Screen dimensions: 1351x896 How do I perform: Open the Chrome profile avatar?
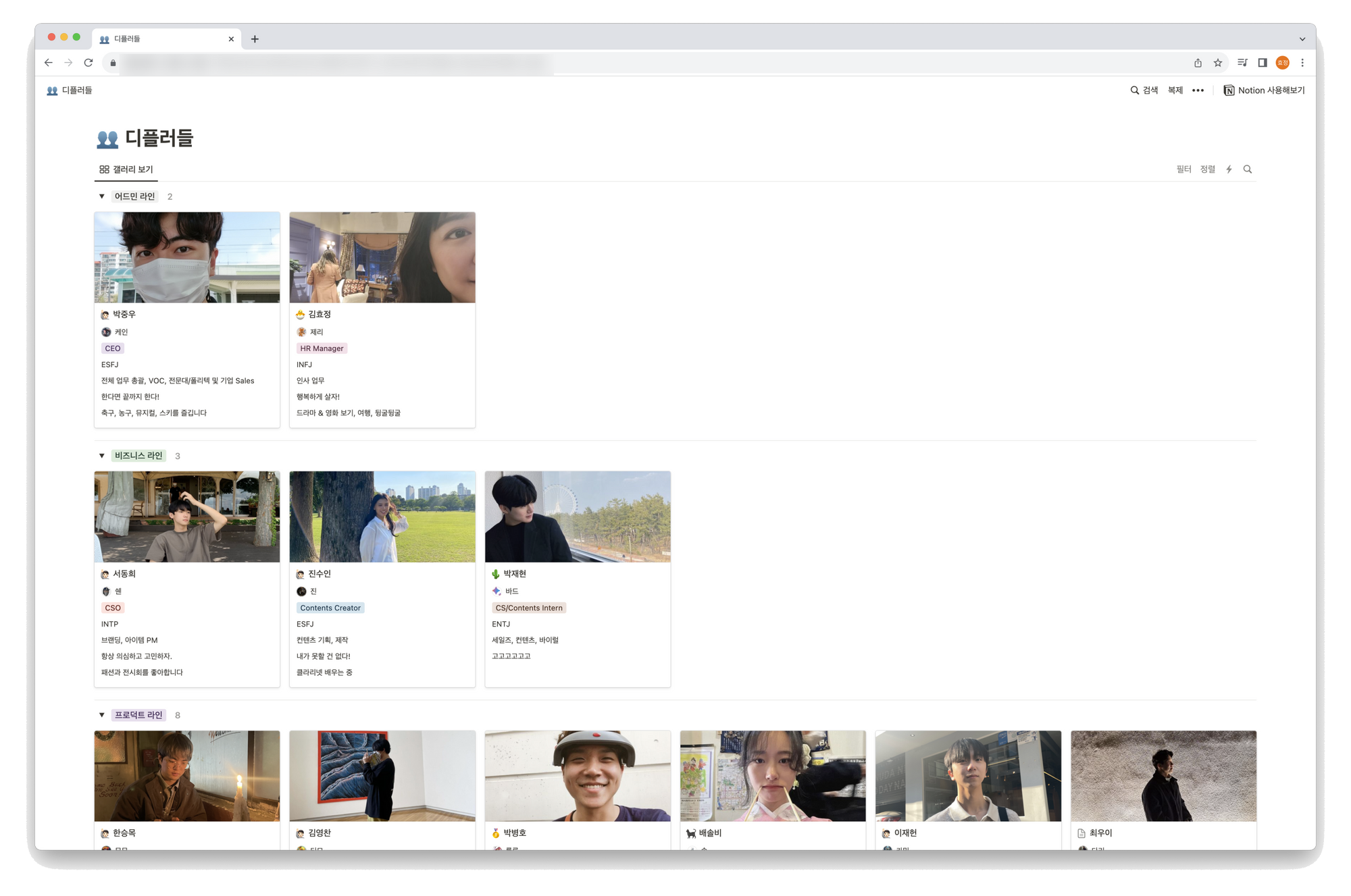1282,63
